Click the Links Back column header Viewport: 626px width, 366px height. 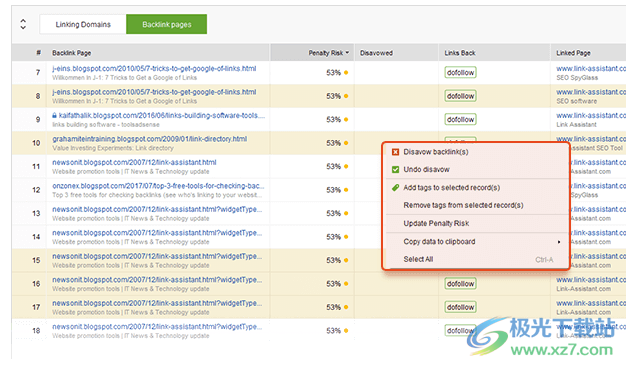point(460,53)
